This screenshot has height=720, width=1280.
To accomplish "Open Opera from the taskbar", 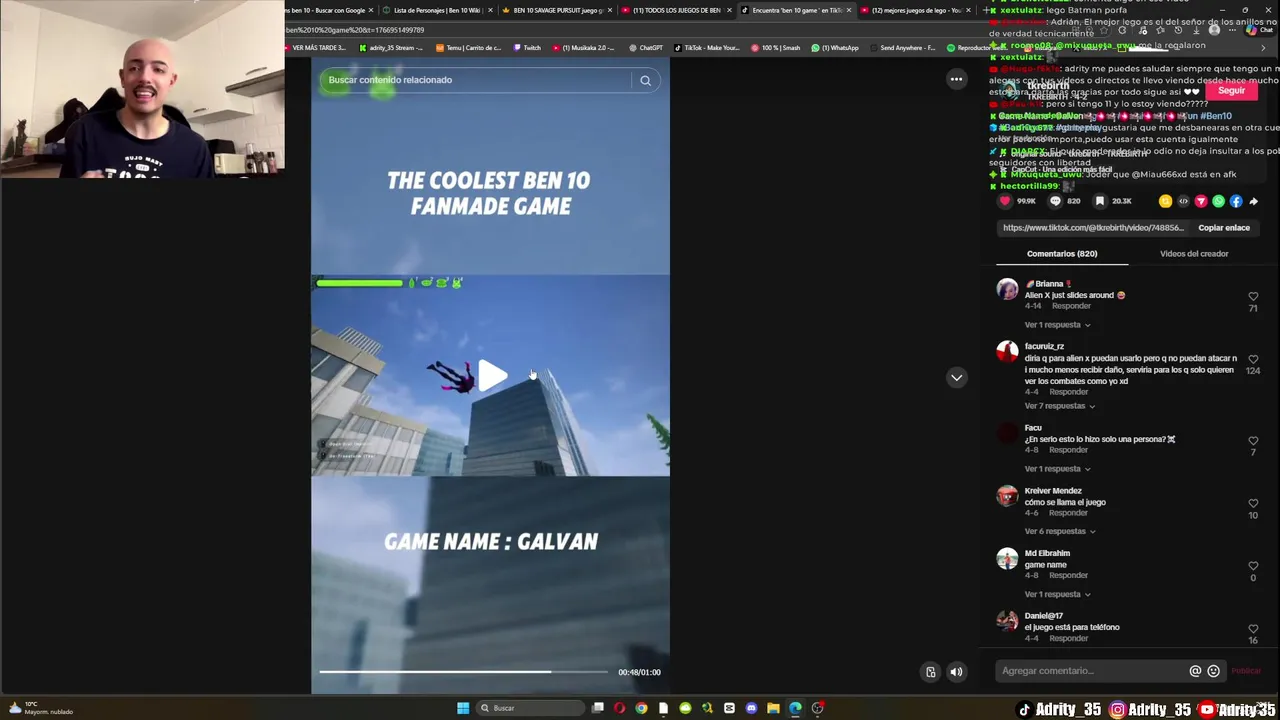I will [619, 708].
